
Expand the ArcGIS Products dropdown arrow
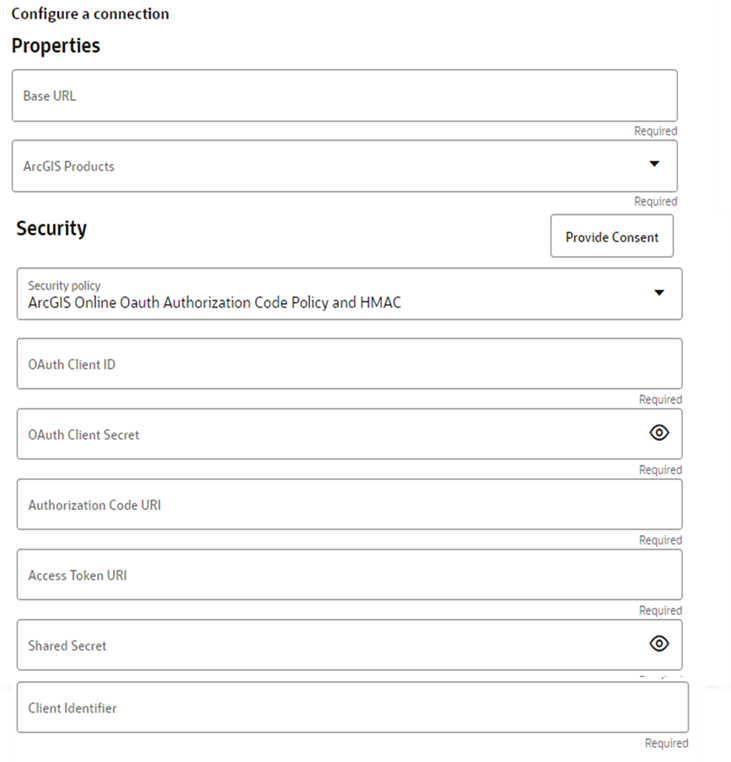coord(655,164)
